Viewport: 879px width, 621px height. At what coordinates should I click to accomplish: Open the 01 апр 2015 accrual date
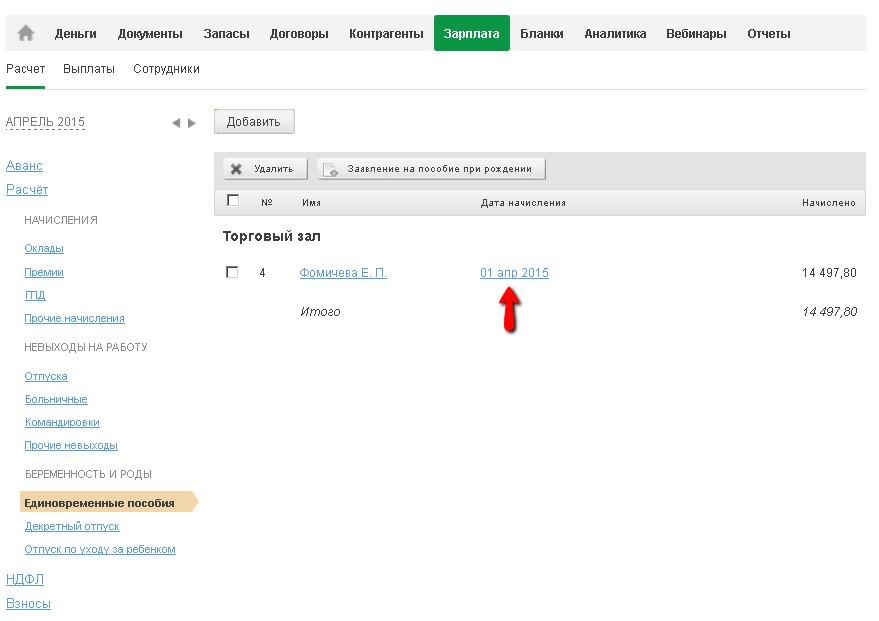514,272
